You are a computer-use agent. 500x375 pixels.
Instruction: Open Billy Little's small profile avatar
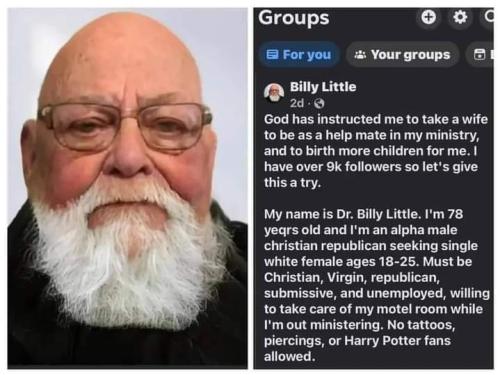click(x=274, y=92)
